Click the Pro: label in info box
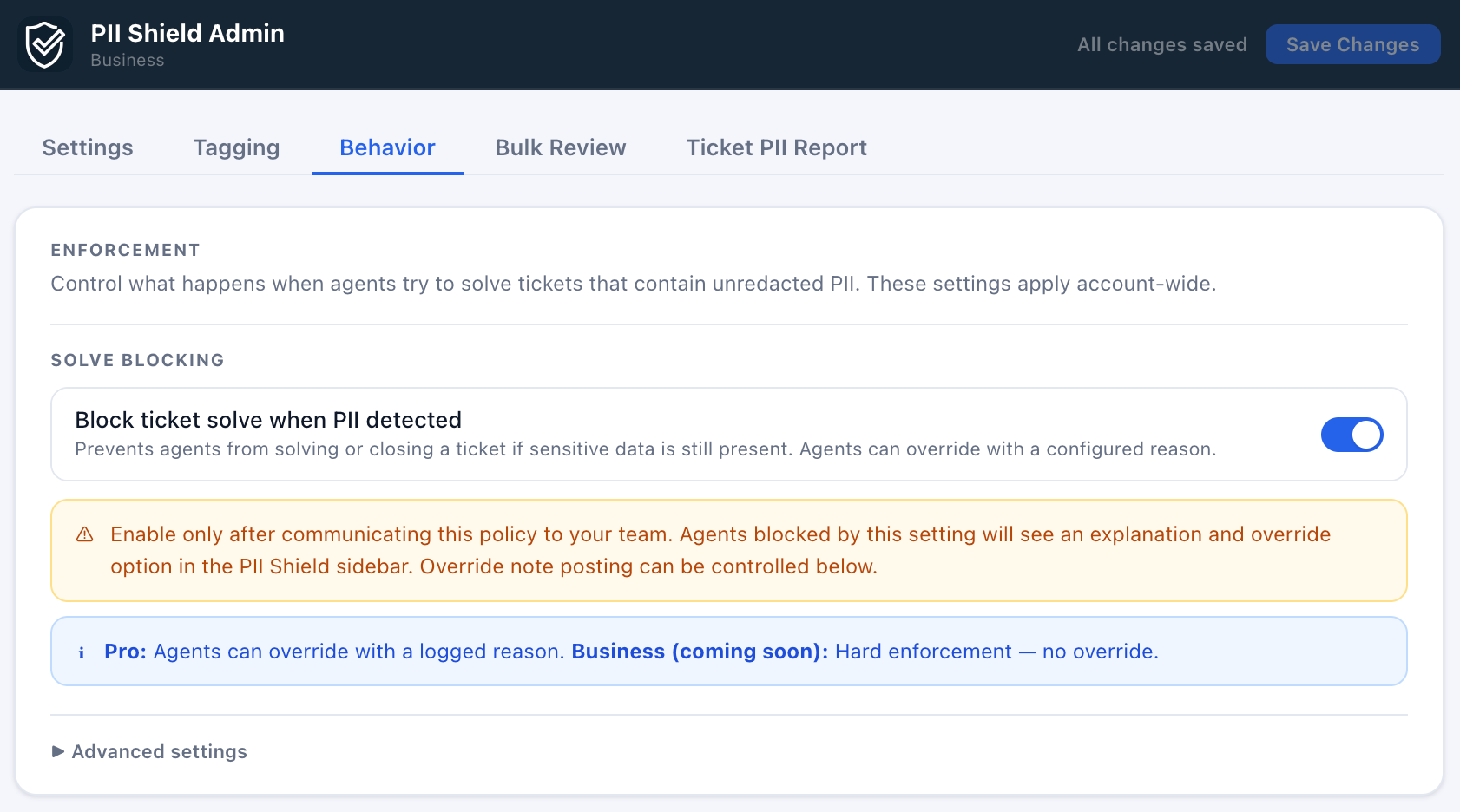 point(126,652)
